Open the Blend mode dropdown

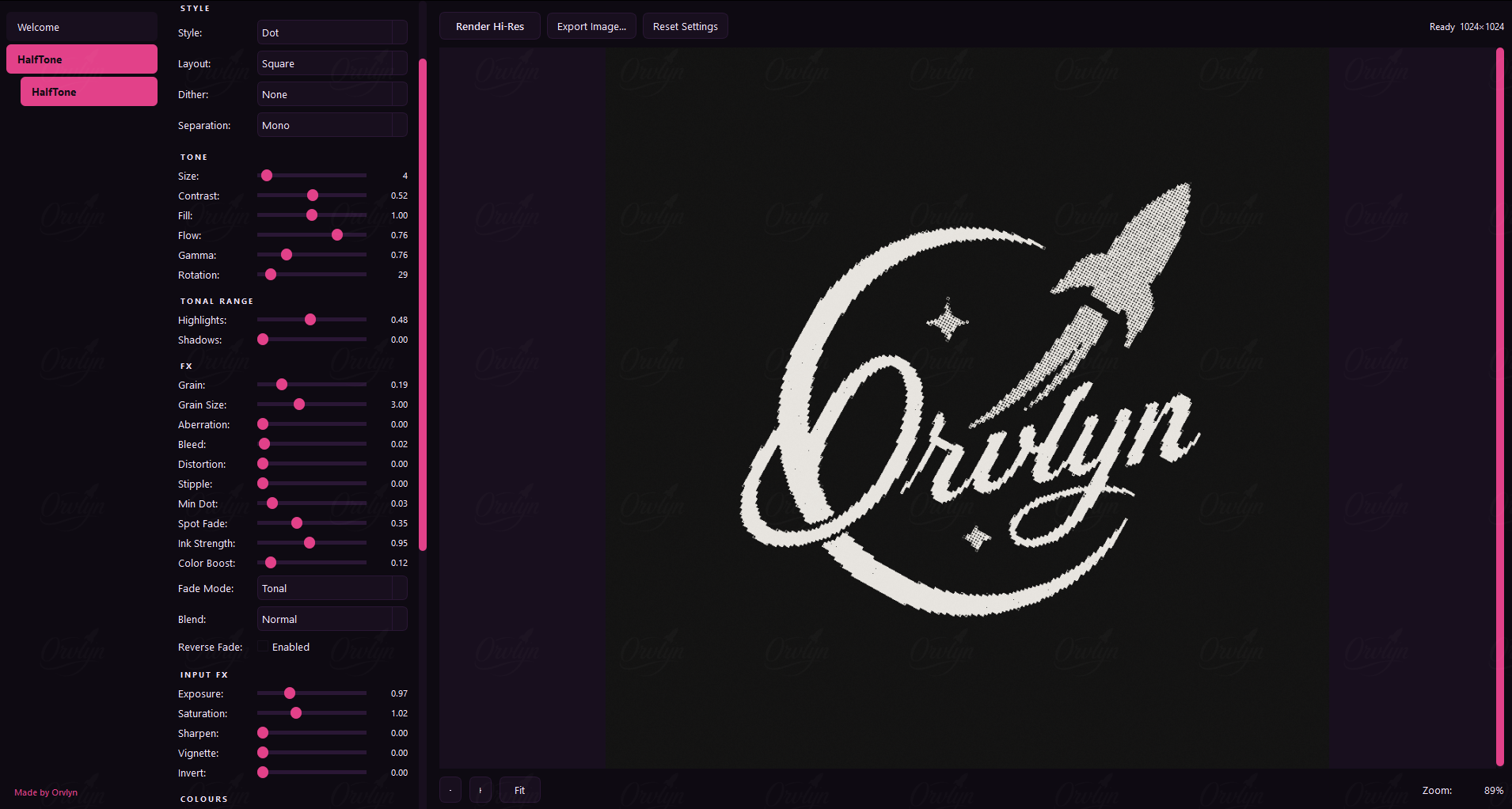332,619
